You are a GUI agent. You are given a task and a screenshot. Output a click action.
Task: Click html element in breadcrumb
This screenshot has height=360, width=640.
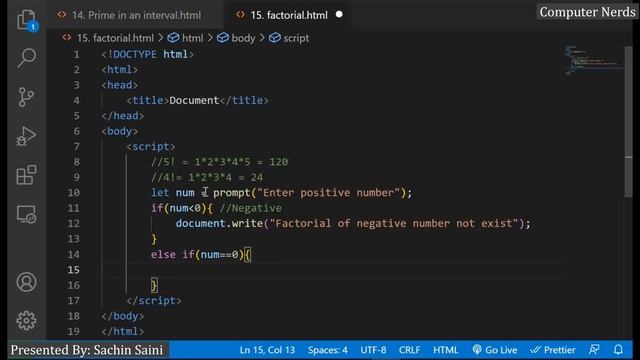coord(186,38)
